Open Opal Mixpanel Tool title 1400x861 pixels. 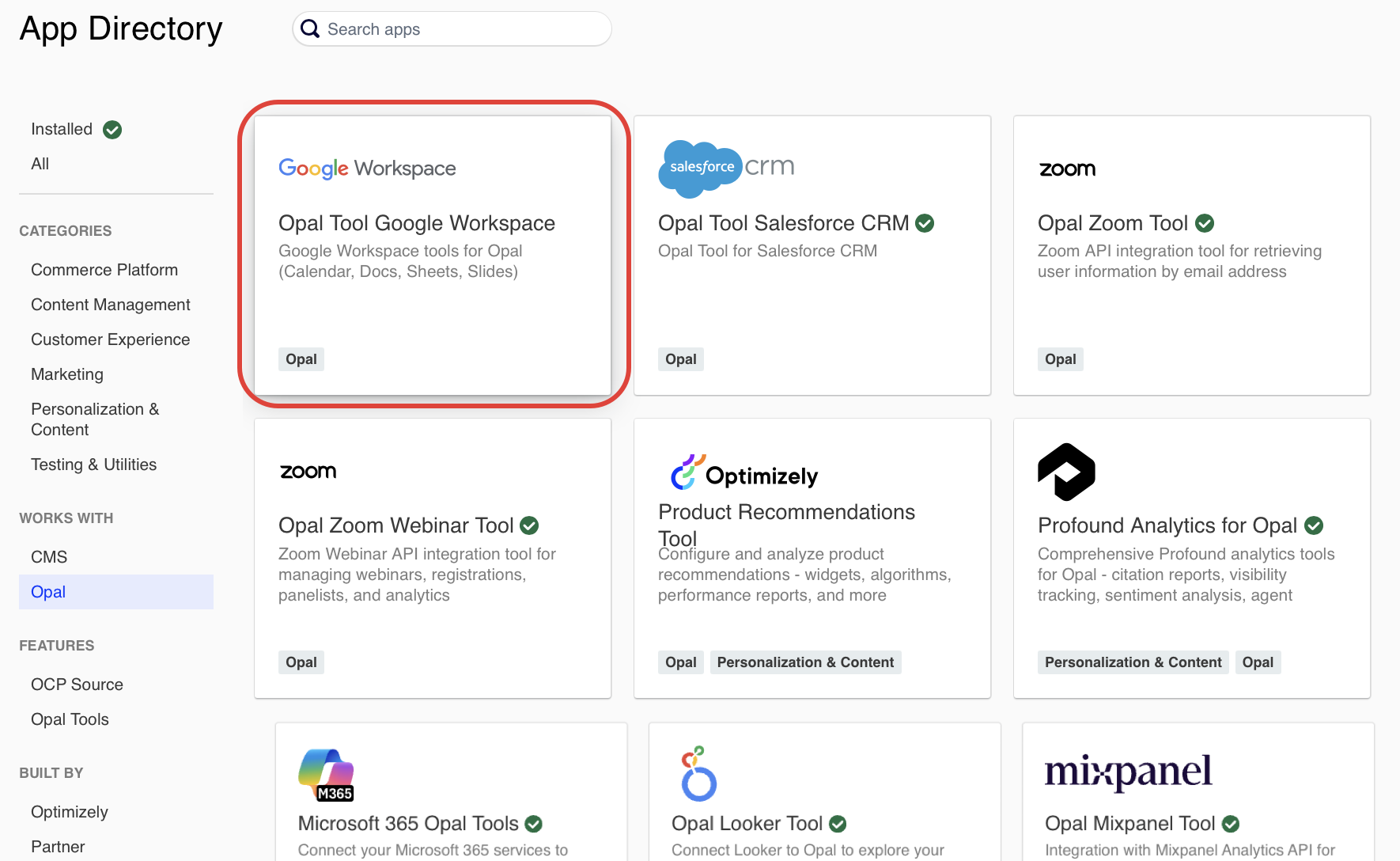[x=1130, y=824]
